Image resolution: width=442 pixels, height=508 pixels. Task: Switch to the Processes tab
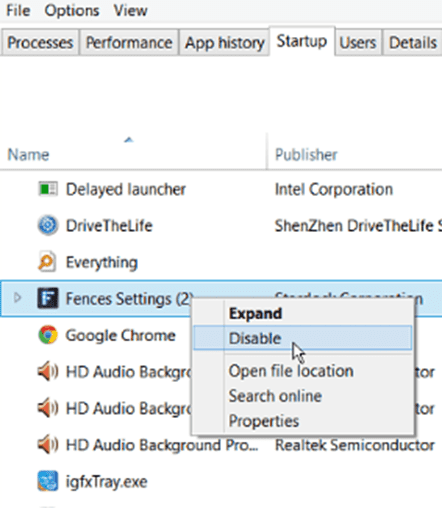tap(40, 43)
